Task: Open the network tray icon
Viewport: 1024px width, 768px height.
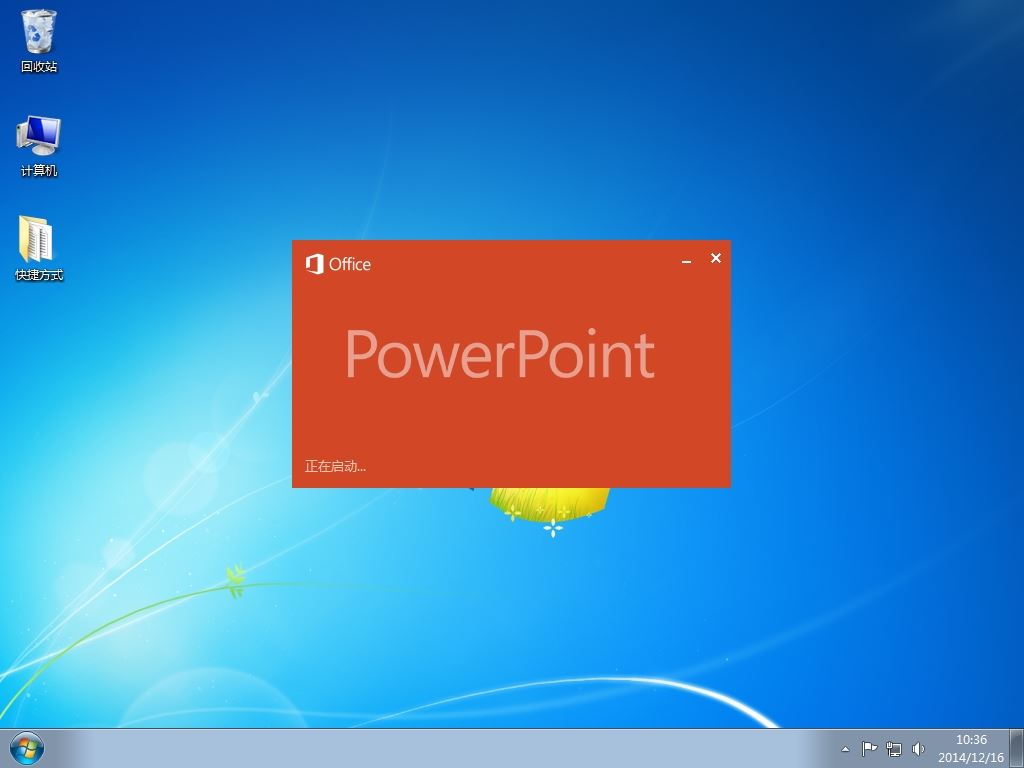Action: pos(893,749)
